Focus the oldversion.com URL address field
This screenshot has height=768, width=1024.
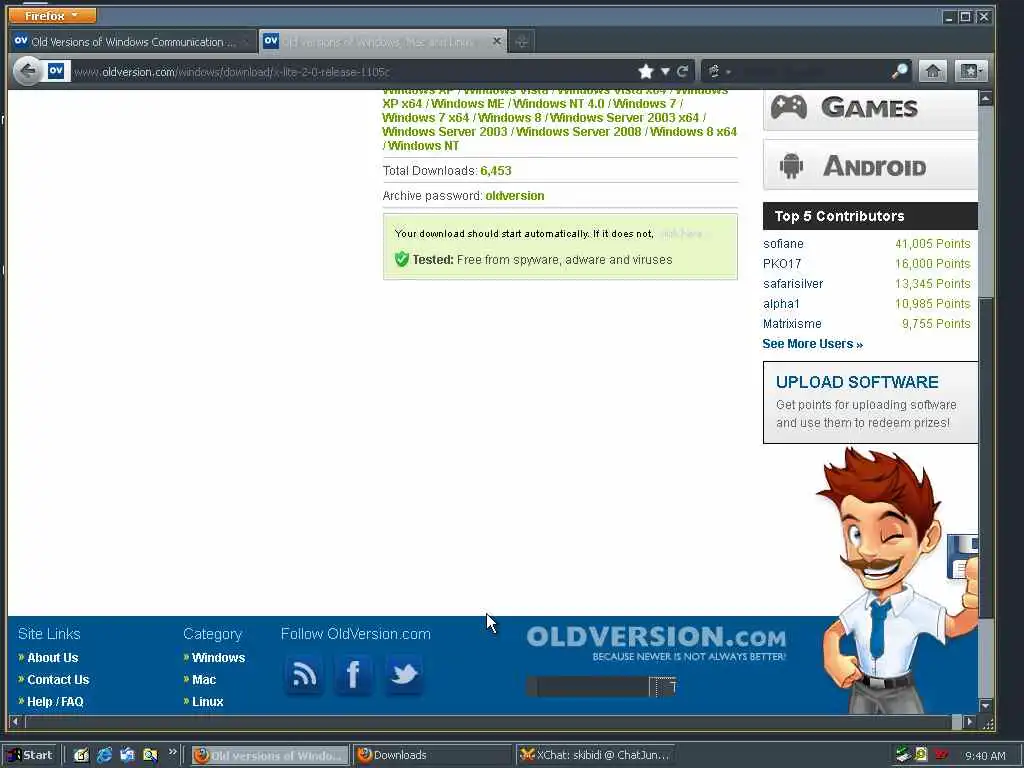(353, 71)
